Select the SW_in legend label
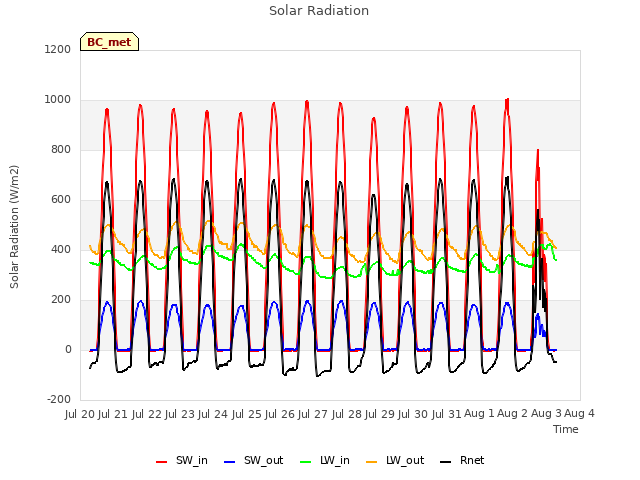Image resolution: width=640 pixels, height=480 pixels. pos(192,460)
